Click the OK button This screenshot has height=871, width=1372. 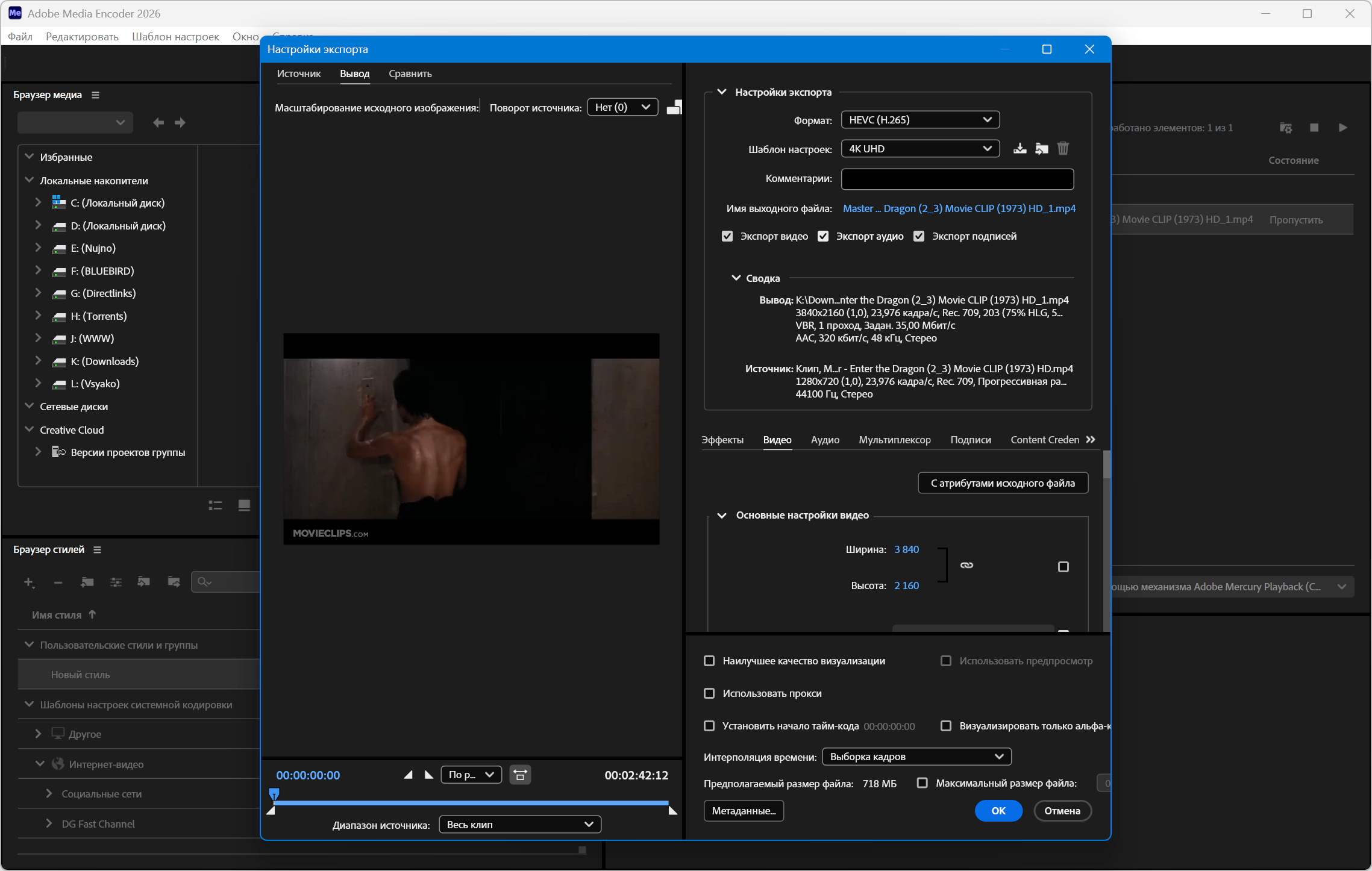[998, 811]
